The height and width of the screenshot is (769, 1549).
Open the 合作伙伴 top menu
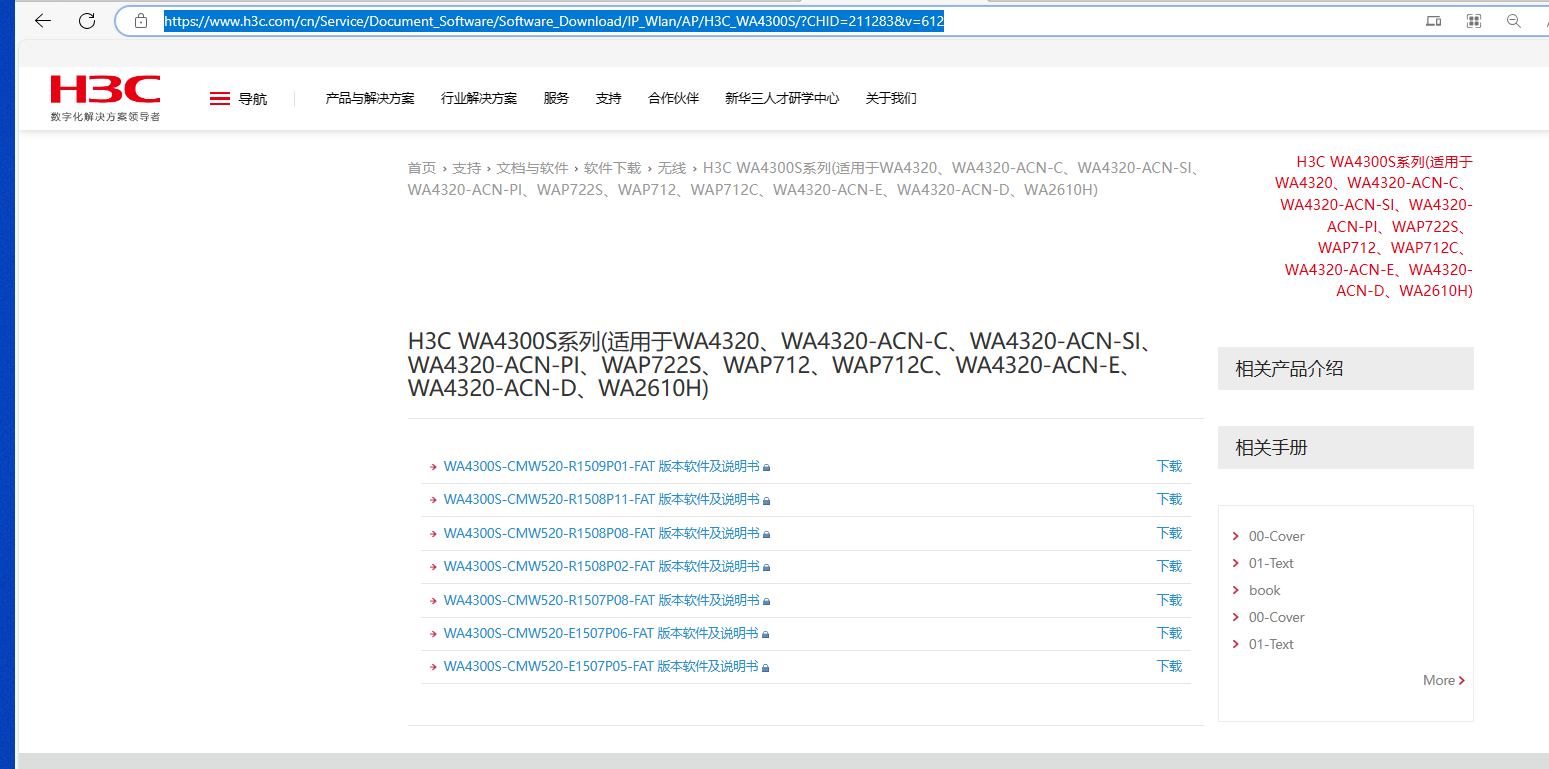[x=673, y=98]
